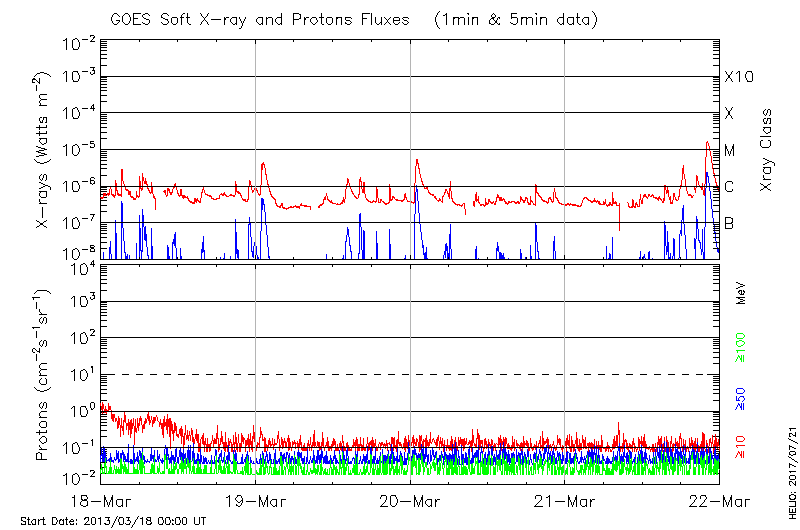Click the C class label on right axis

[730, 186]
